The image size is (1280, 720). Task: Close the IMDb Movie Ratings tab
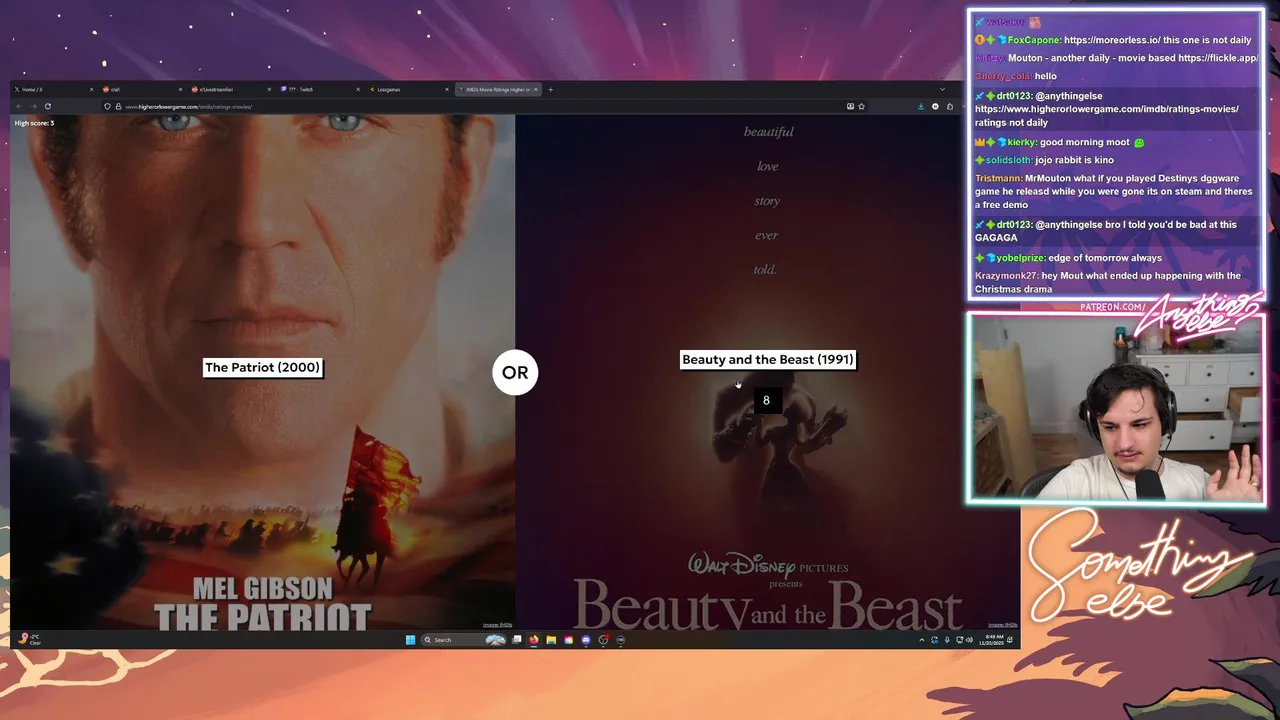536,89
